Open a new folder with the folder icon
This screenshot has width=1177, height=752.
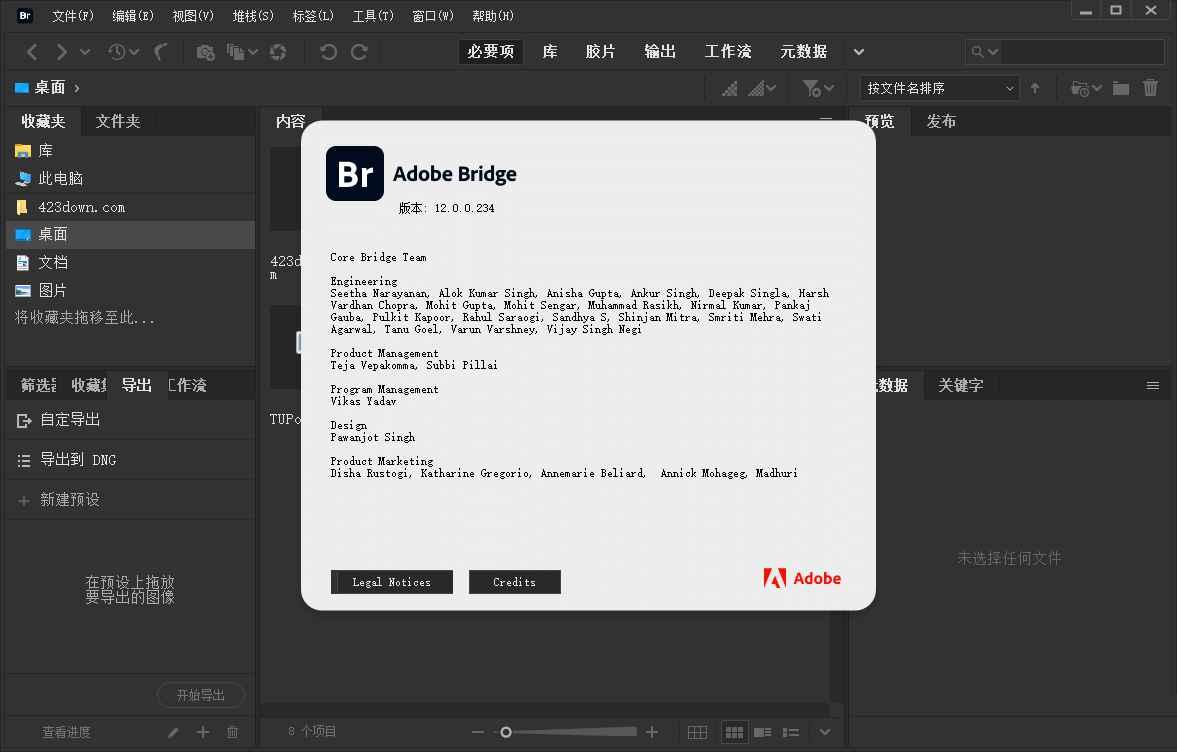pyautogui.click(x=1121, y=87)
